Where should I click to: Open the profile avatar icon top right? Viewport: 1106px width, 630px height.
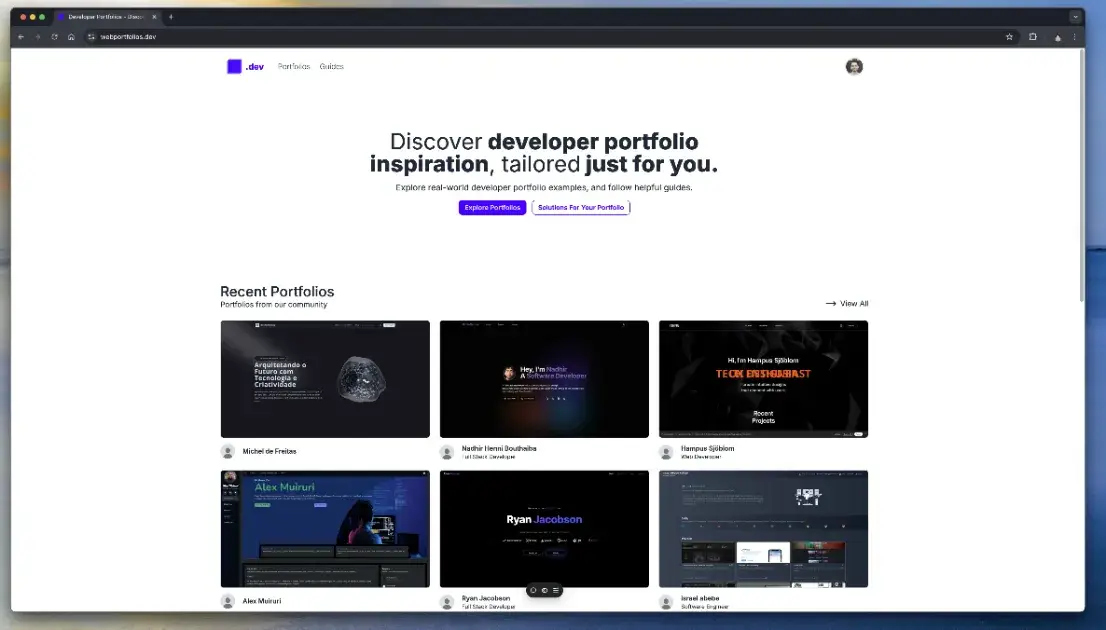coord(854,66)
